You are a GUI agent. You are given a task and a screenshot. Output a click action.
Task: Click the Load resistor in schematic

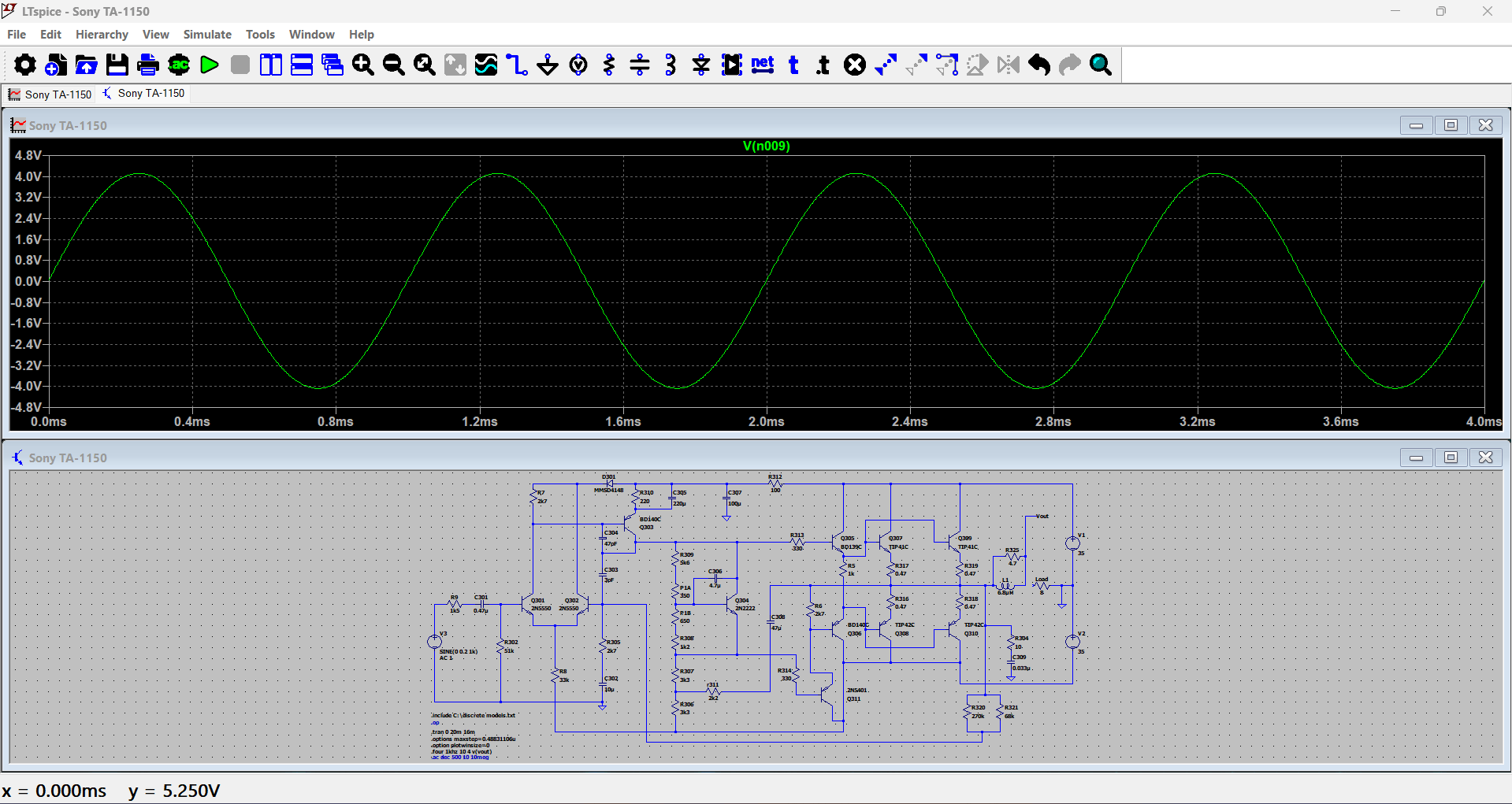click(1041, 585)
